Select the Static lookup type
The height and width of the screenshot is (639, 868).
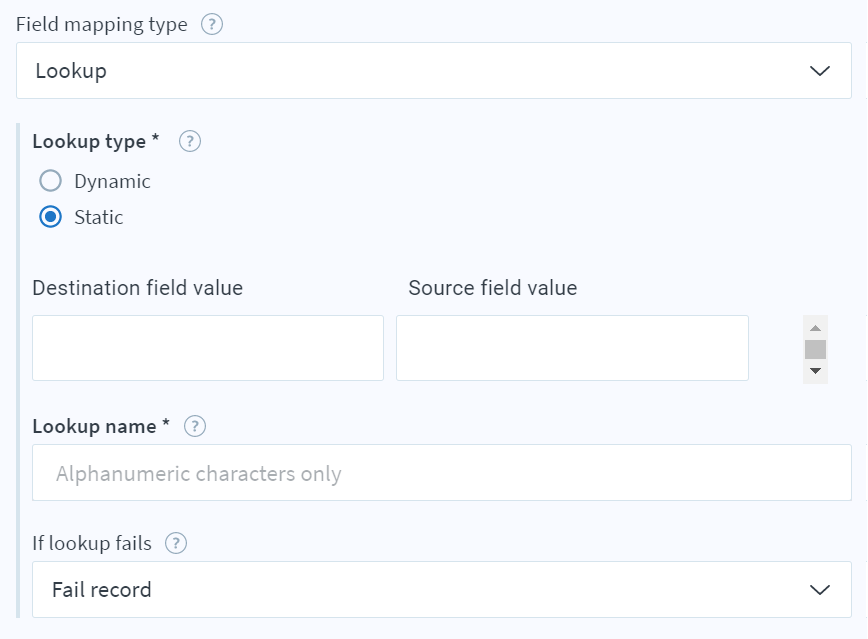click(x=51, y=216)
